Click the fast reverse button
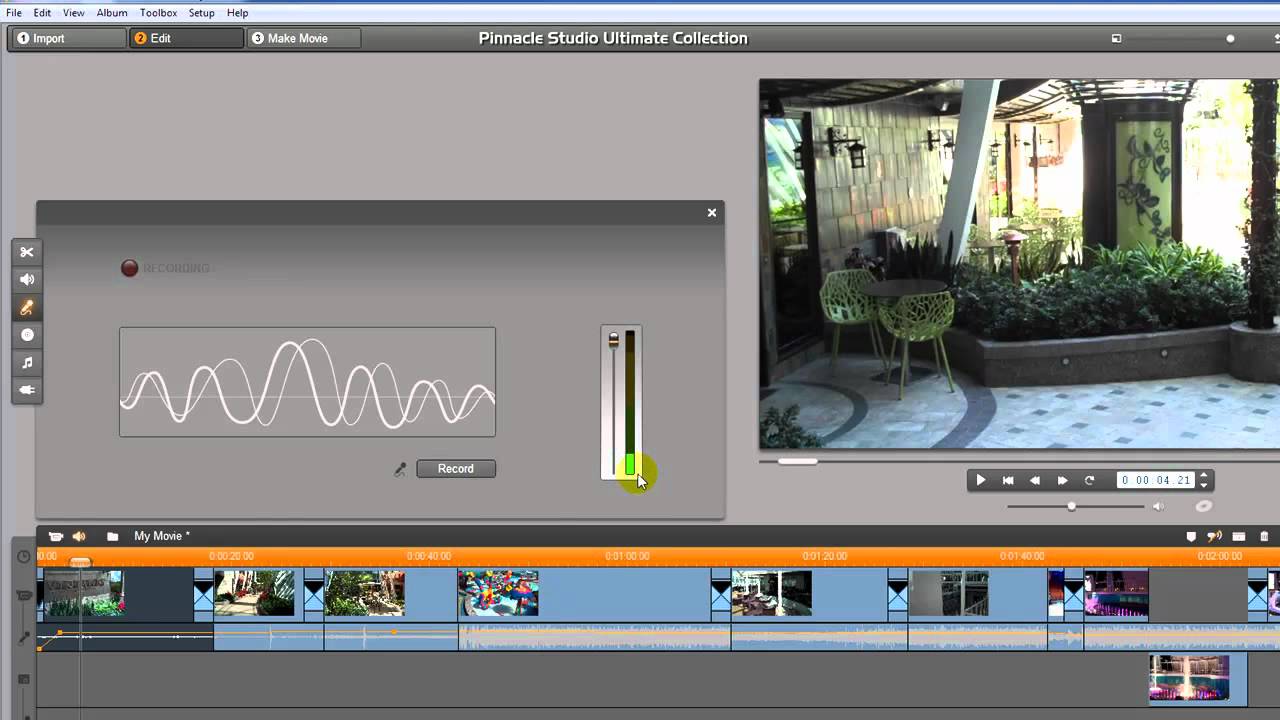 (1035, 480)
